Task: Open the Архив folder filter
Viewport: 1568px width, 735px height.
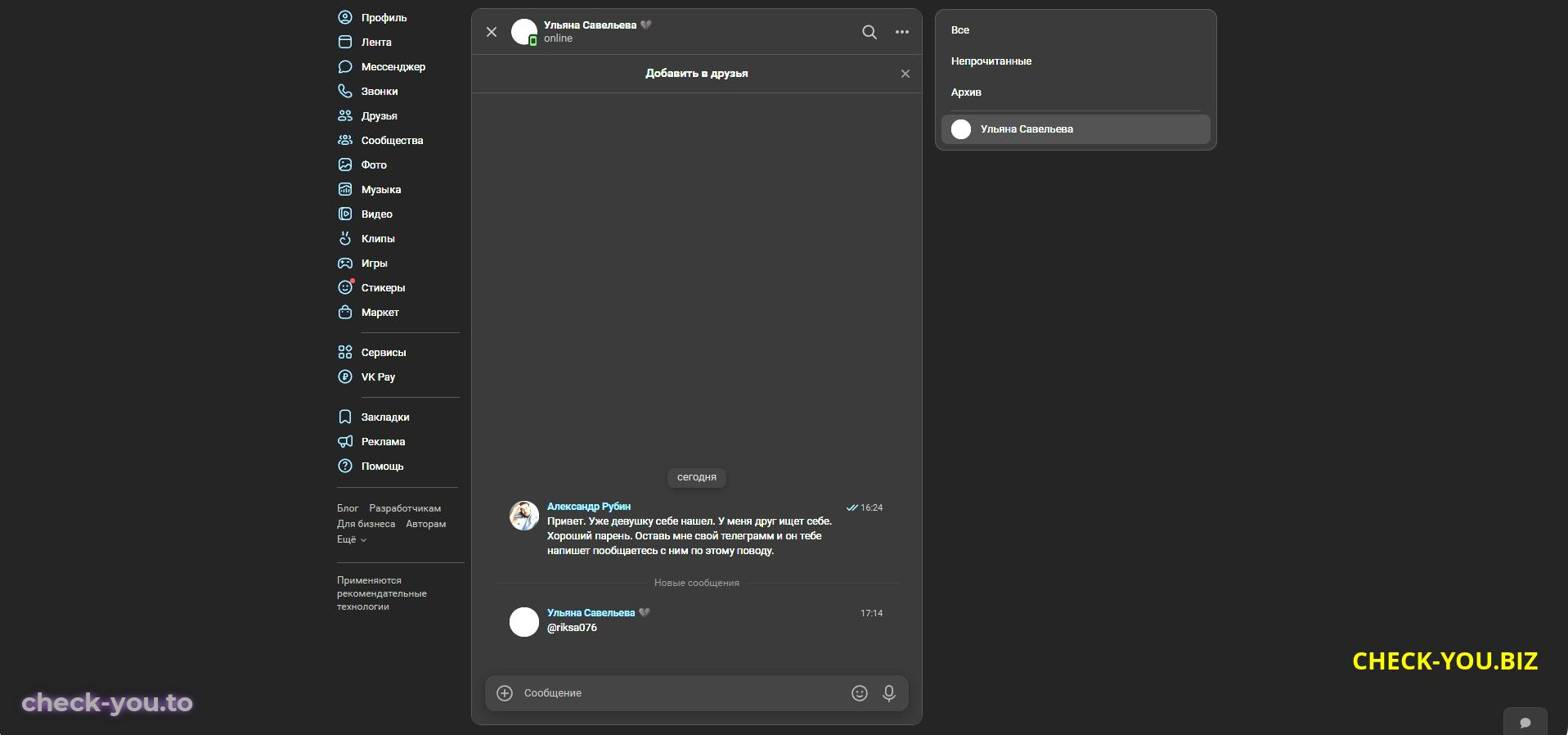Action: pos(966,92)
